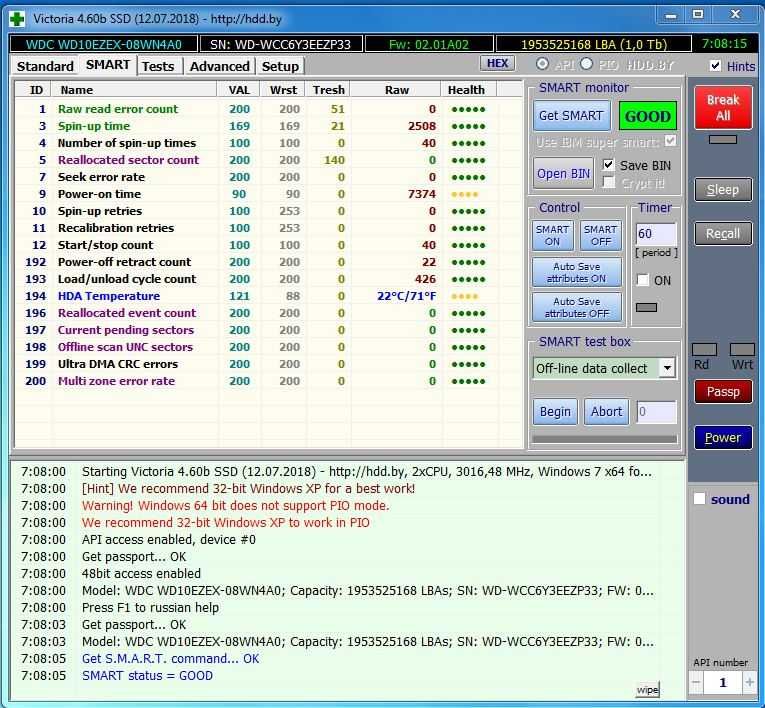Click the 22°C/71°F raw temperature value

pyautogui.click(x=406, y=296)
